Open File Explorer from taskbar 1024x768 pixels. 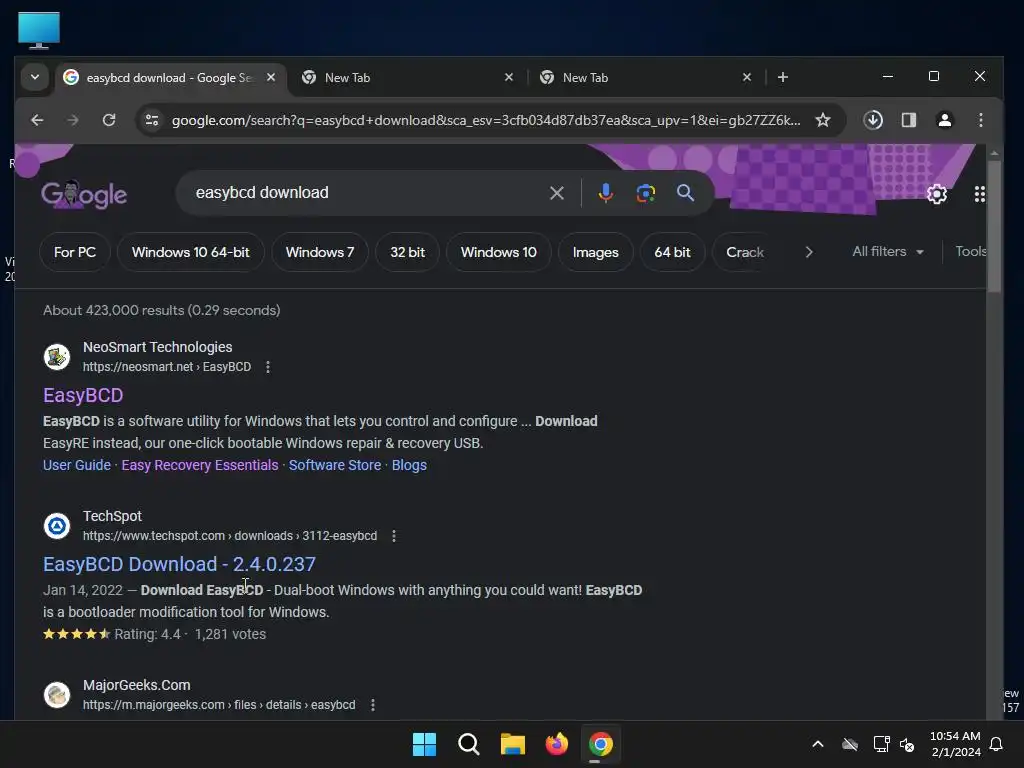tap(513, 744)
